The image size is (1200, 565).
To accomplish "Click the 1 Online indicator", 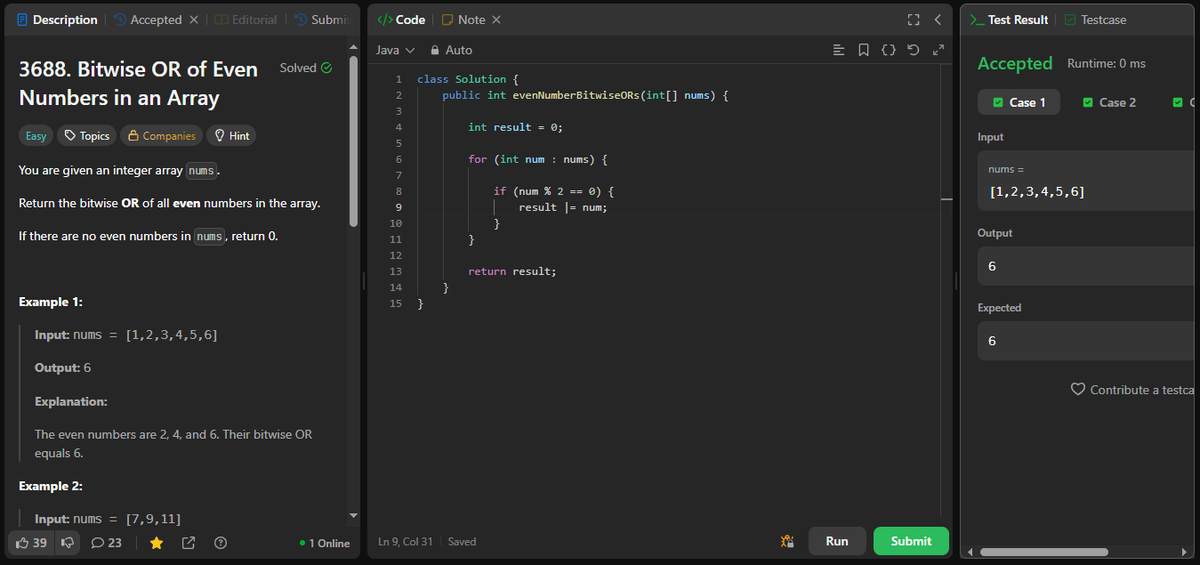I will [x=325, y=543].
